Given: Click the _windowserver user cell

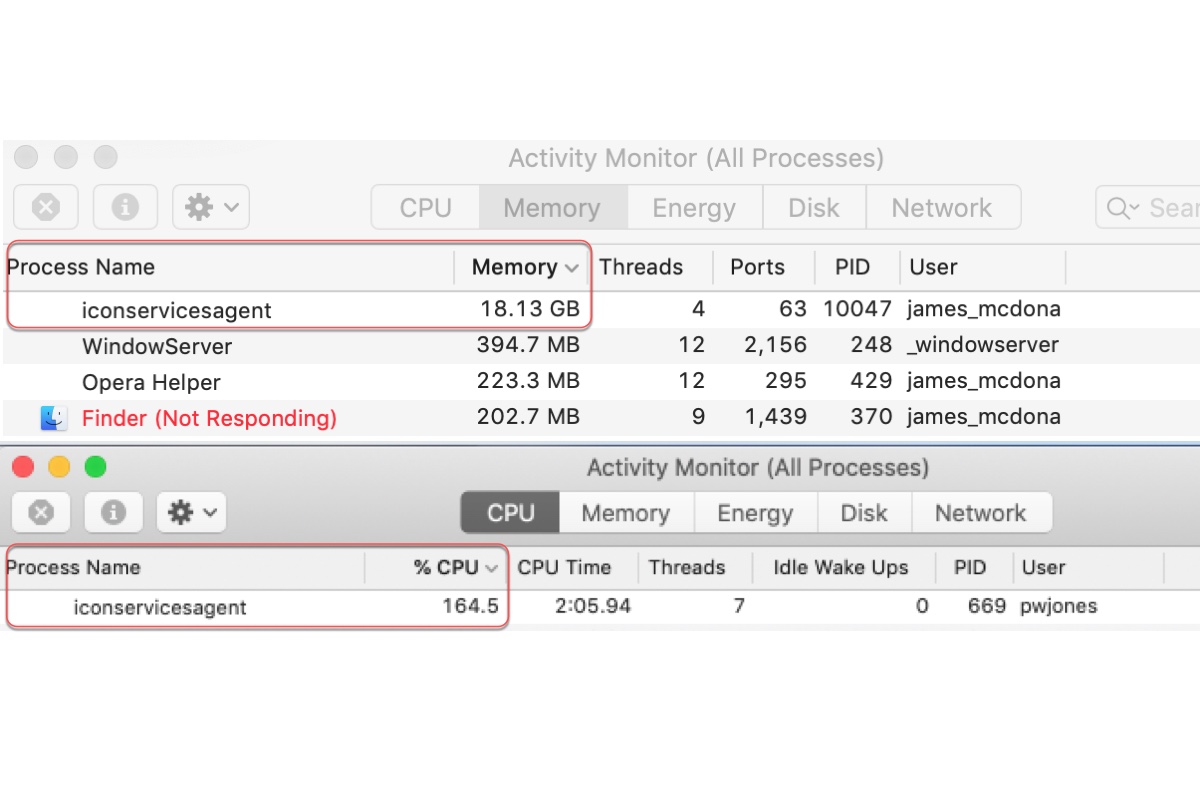Looking at the screenshot, I should click(983, 346).
